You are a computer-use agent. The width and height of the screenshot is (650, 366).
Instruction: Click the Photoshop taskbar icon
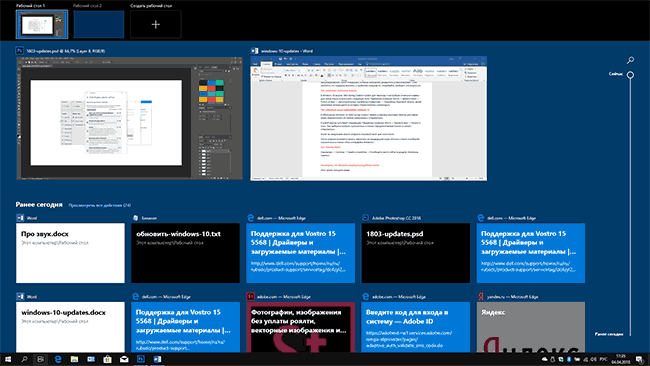[141, 359]
